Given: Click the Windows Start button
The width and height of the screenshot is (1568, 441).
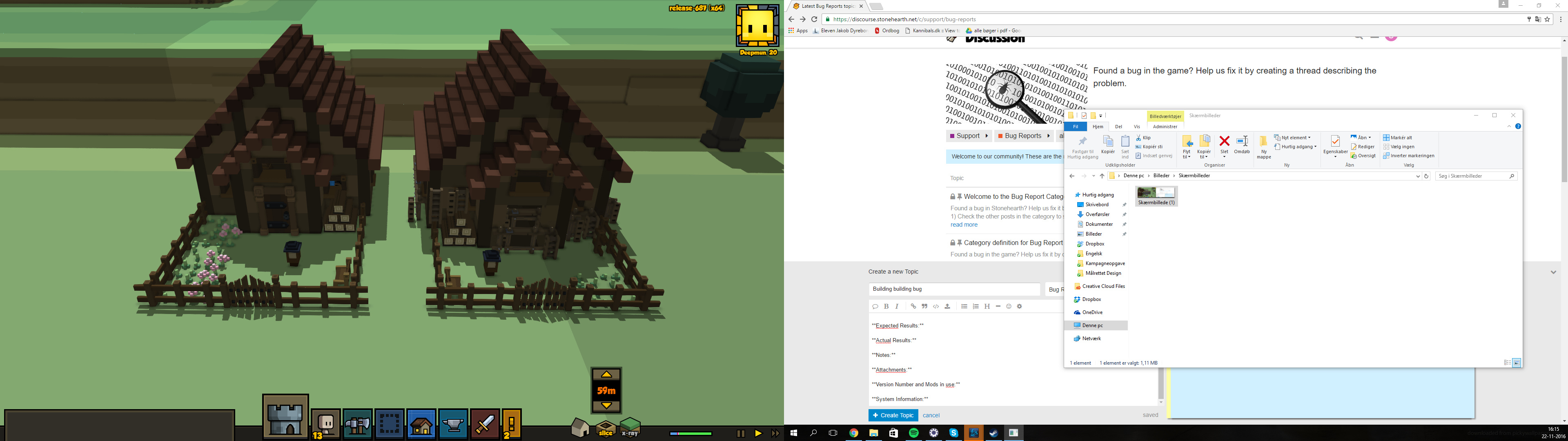Looking at the screenshot, I should (x=794, y=433).
